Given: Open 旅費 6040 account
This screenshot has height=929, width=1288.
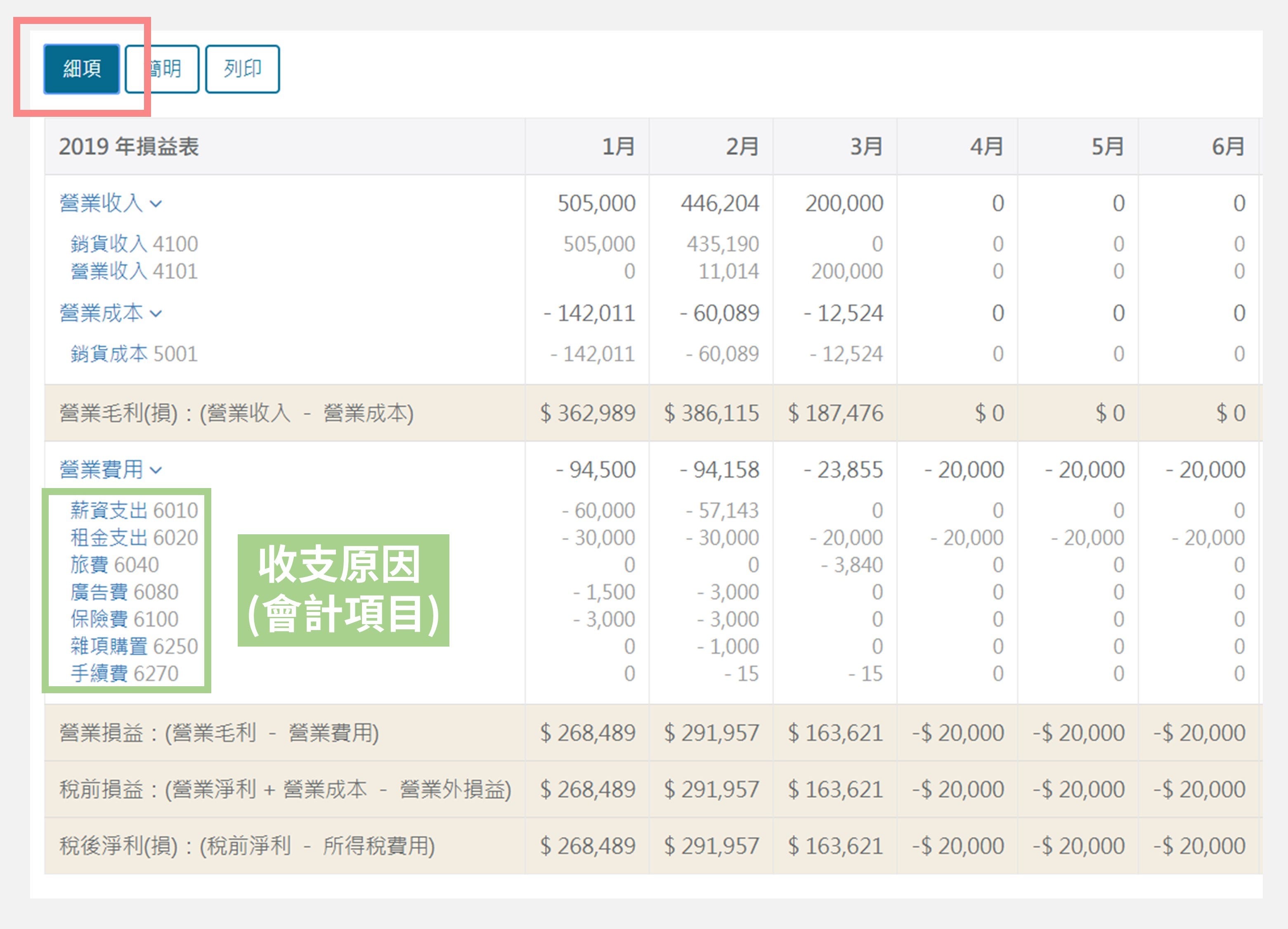Looking at the screenshot, I should click(x=115, y=565).
